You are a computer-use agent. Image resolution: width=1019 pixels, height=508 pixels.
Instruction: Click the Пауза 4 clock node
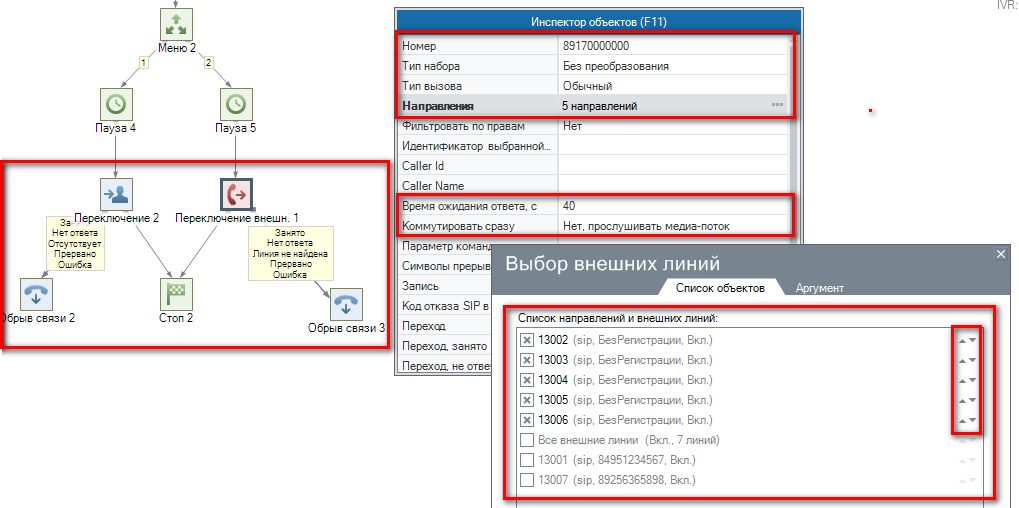coord(117,104)
